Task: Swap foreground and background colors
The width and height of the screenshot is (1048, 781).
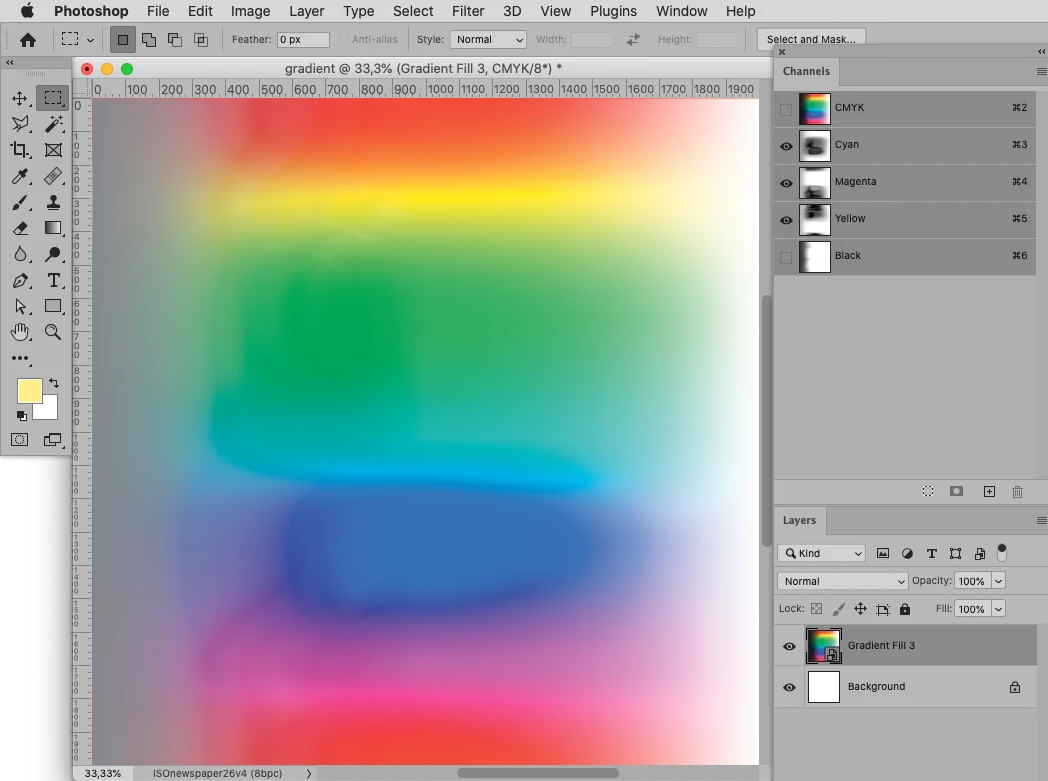Action: tap(53, 383)
